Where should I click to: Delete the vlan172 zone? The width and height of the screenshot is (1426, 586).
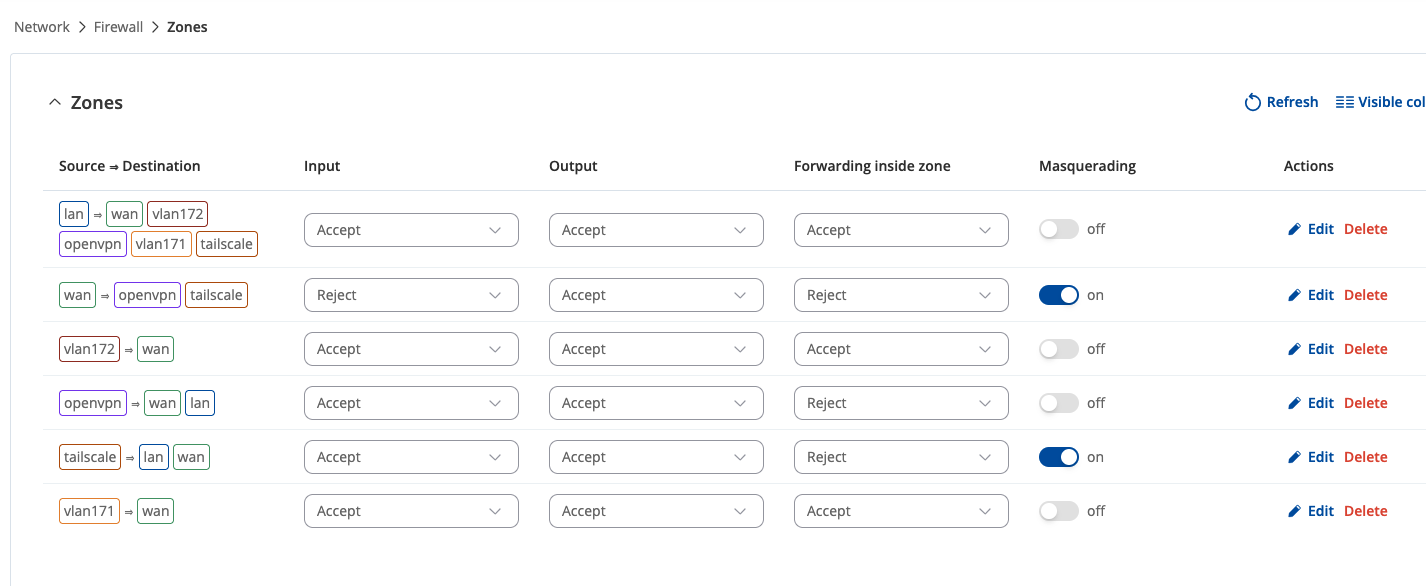(1365, 349)
